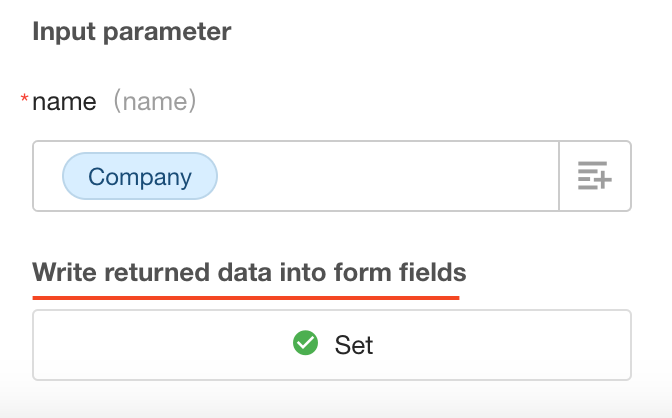
Task: Click left padding before Company chip
Action: click(47, 177)
